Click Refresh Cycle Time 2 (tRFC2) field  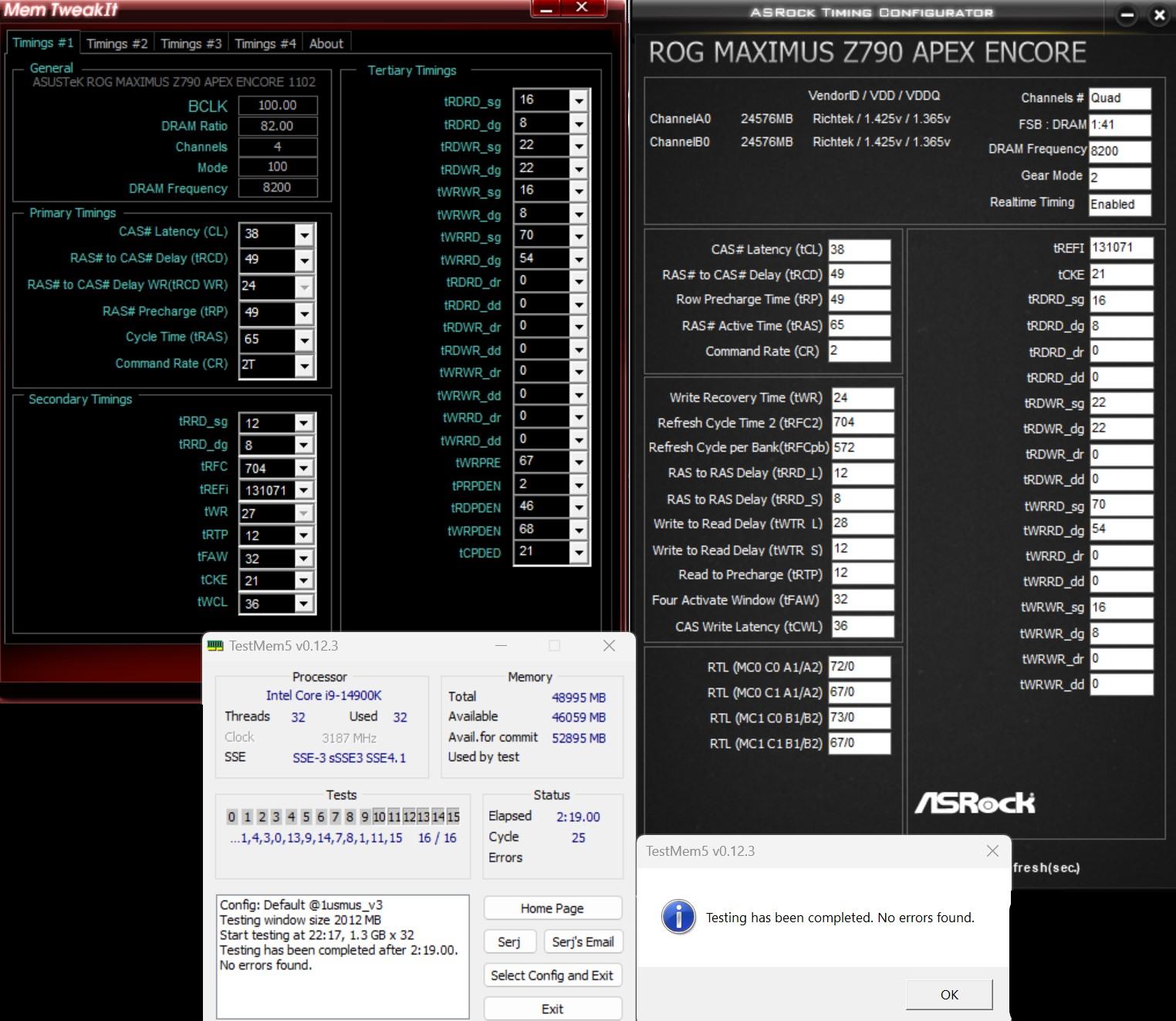[863, 422]
